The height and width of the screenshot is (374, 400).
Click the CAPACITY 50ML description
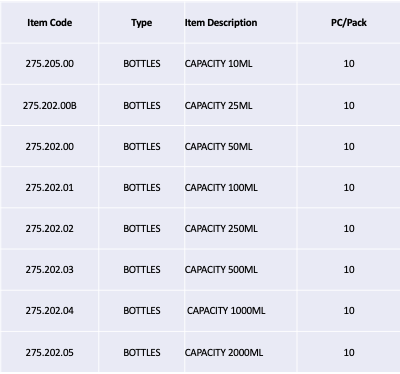click(x=218, y=147)
